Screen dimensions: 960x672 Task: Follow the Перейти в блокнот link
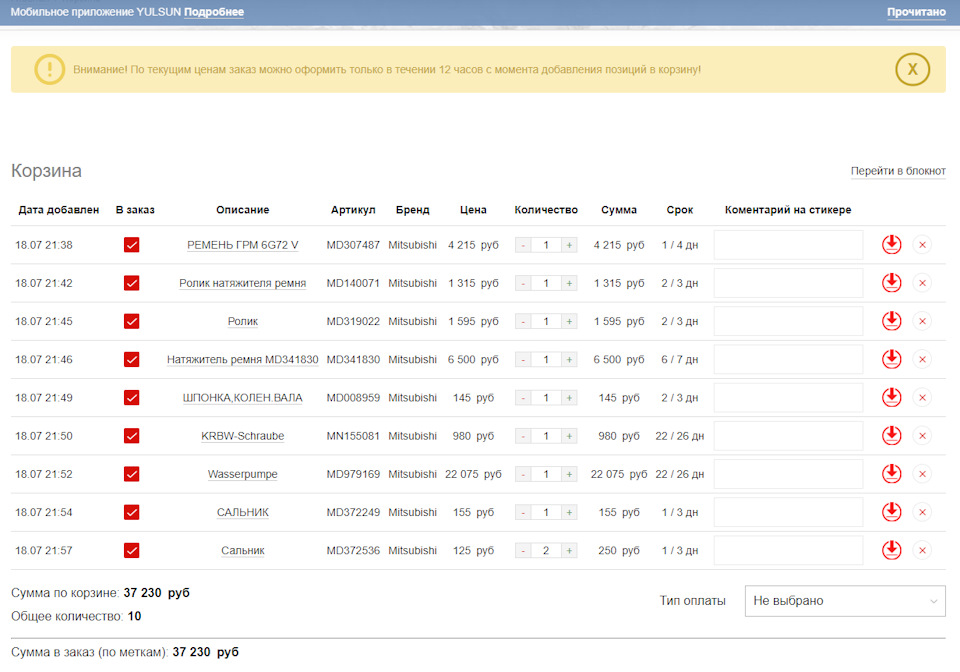[x=898, y=171]
